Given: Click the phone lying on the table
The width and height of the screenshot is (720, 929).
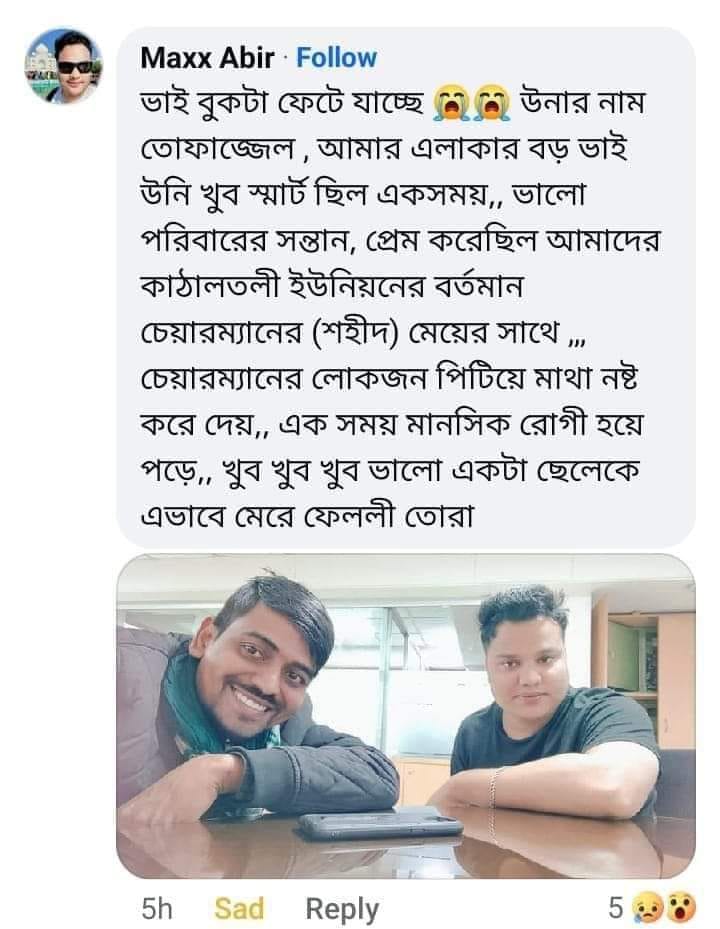Looking at the screenshot, I should [379, 823].
